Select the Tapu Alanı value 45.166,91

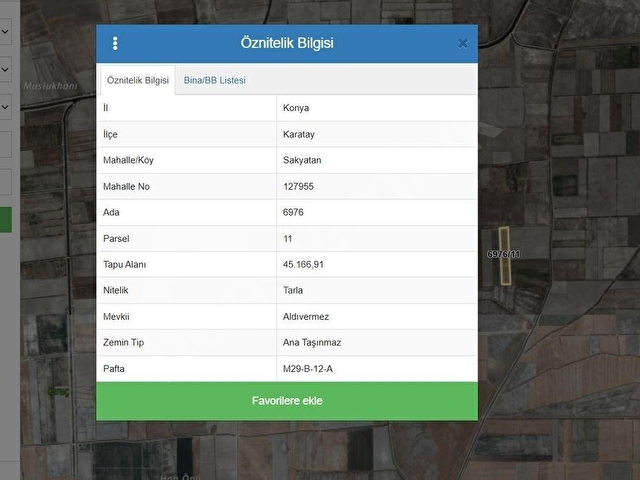[x=303, y=264]
